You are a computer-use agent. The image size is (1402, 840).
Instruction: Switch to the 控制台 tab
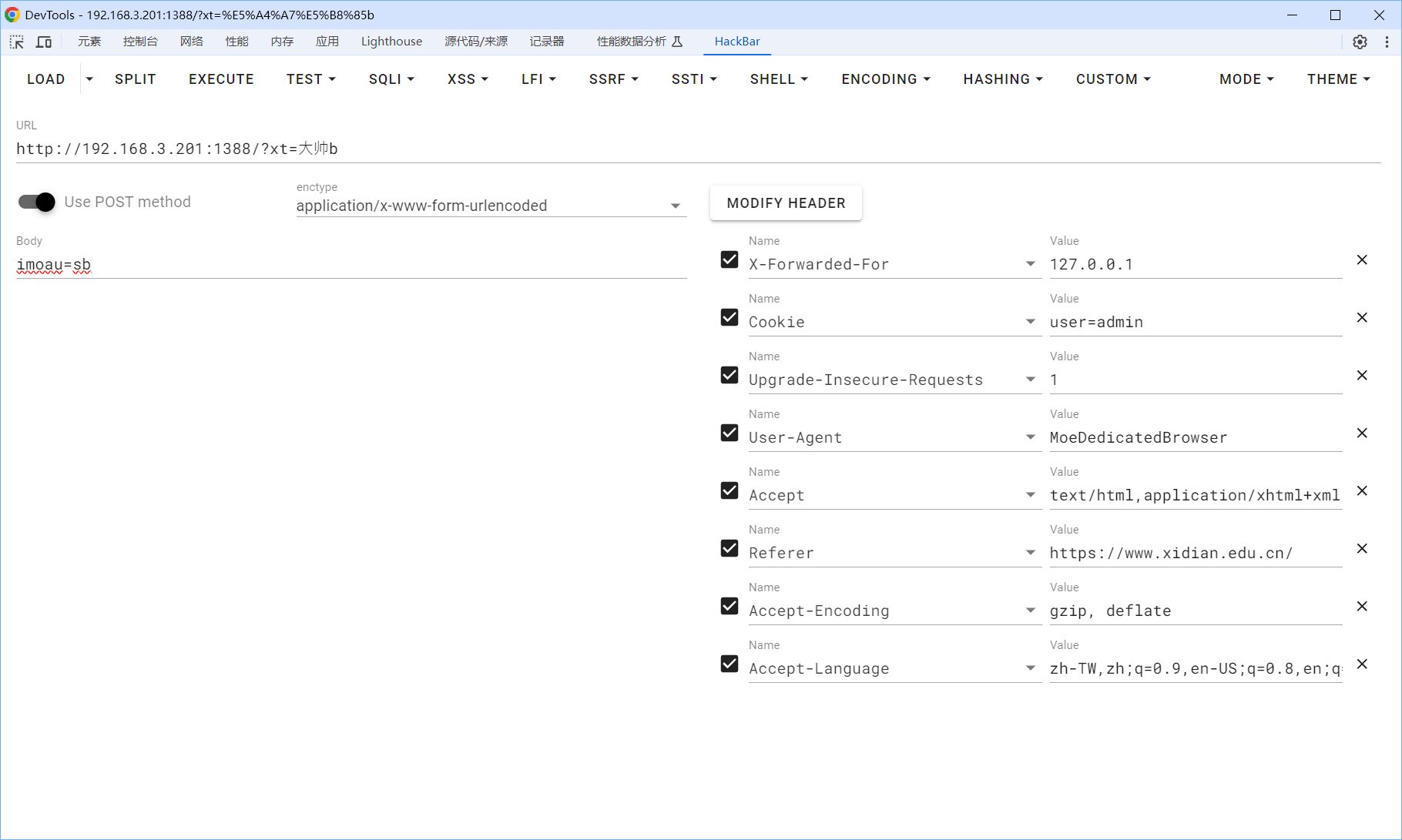140,42
